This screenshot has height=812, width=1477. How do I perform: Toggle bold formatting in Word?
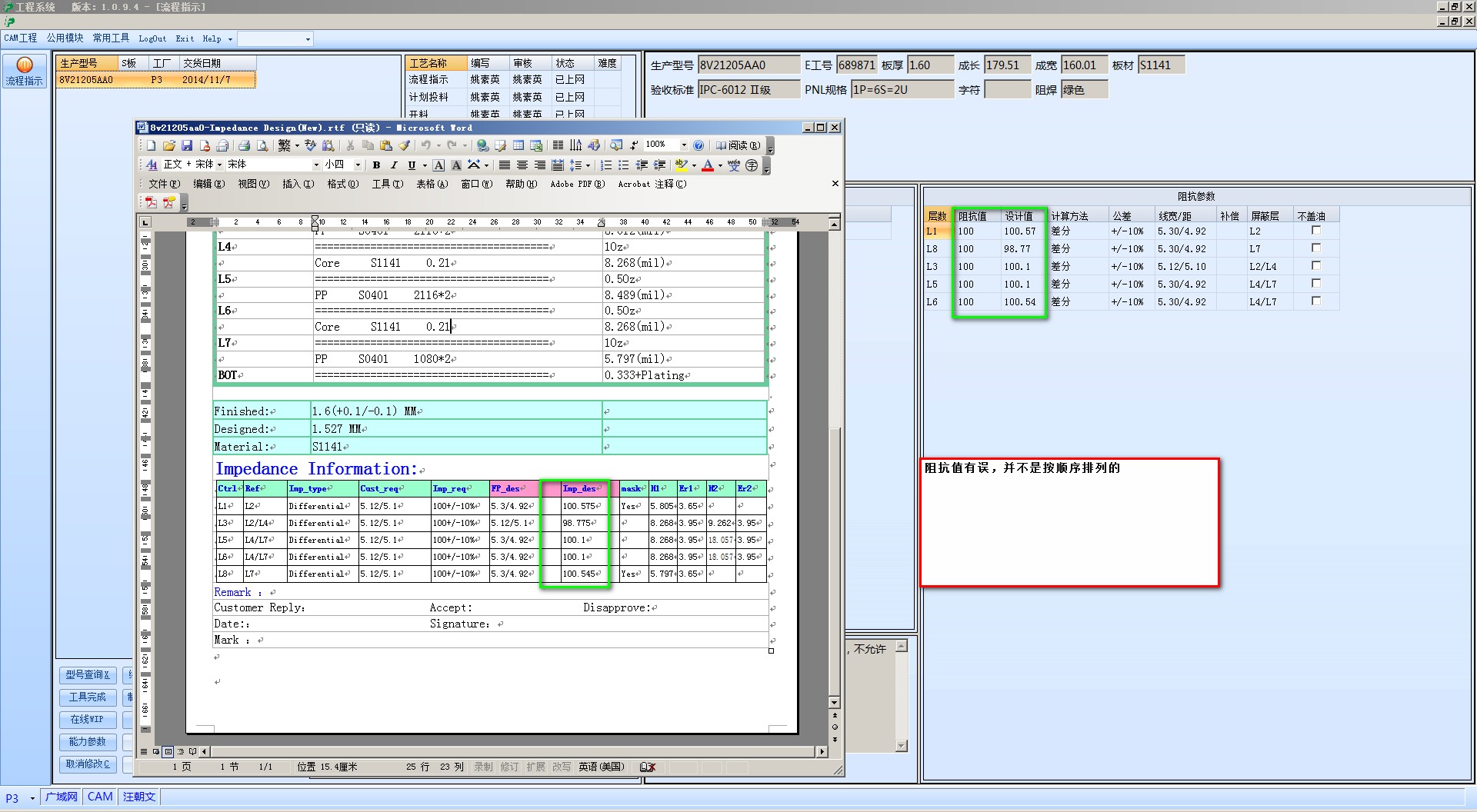(376, 165)
